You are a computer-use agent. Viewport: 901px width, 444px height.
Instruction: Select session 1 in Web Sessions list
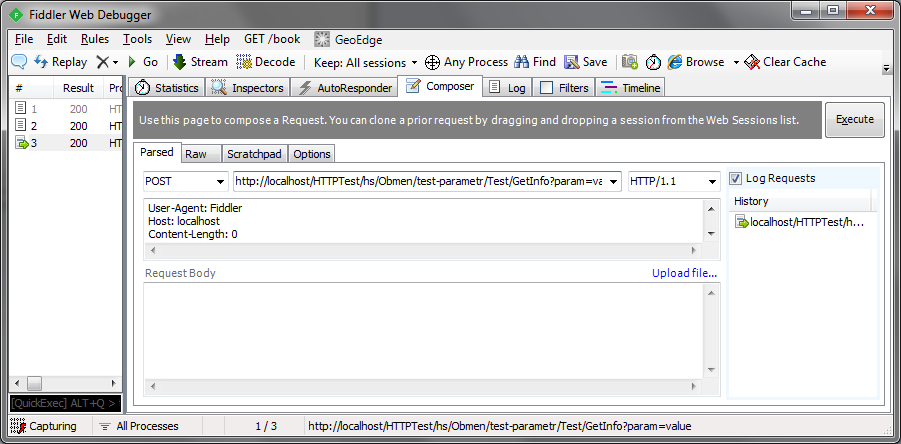pyautogui.click(x=67, y=109)
